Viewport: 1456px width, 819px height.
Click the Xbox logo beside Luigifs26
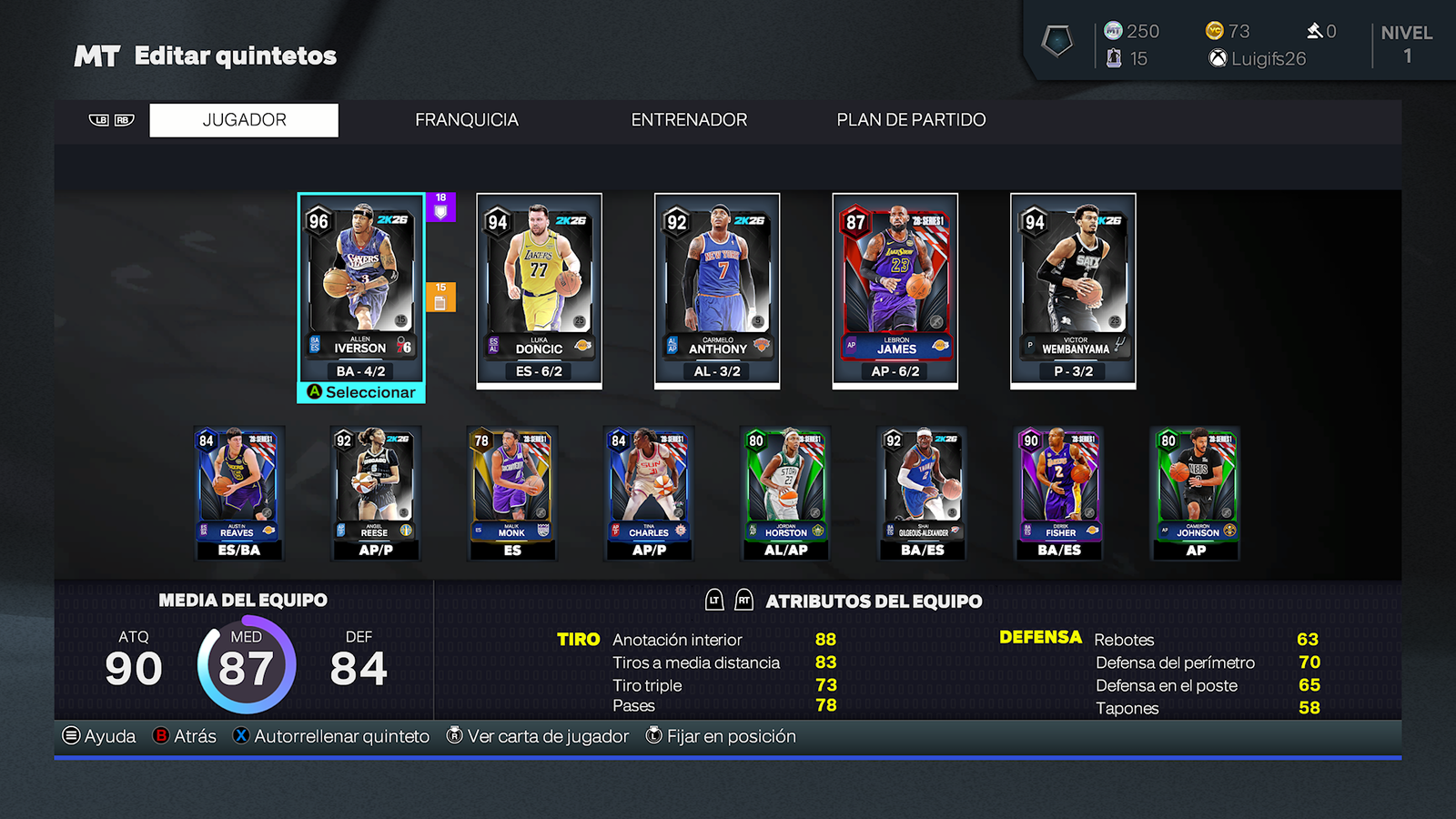[x=1218, y=58]
